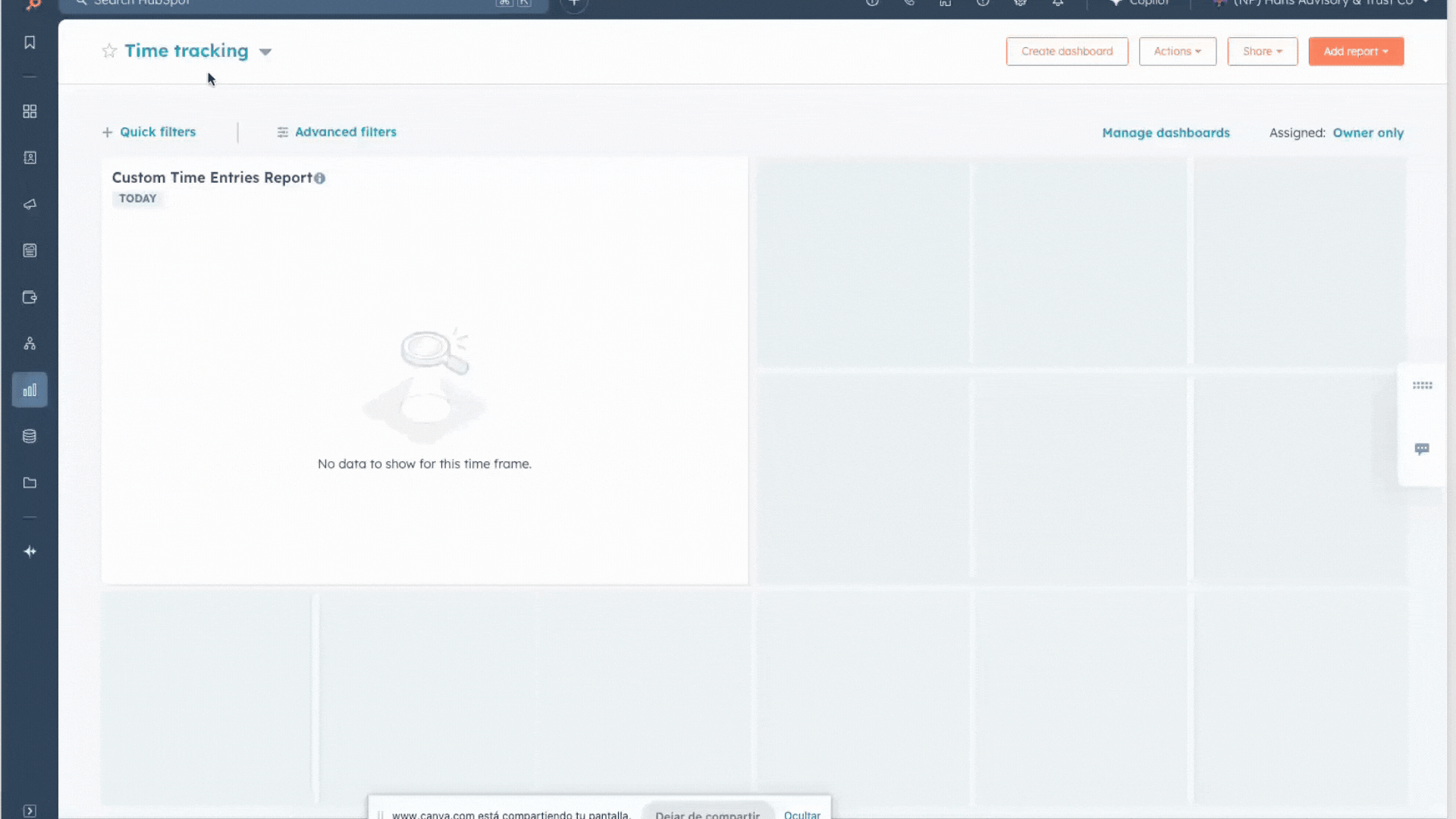Open Advanced filters panel
The width and height of the screenshot is (1456, 819).
click(x=337, y=132)
